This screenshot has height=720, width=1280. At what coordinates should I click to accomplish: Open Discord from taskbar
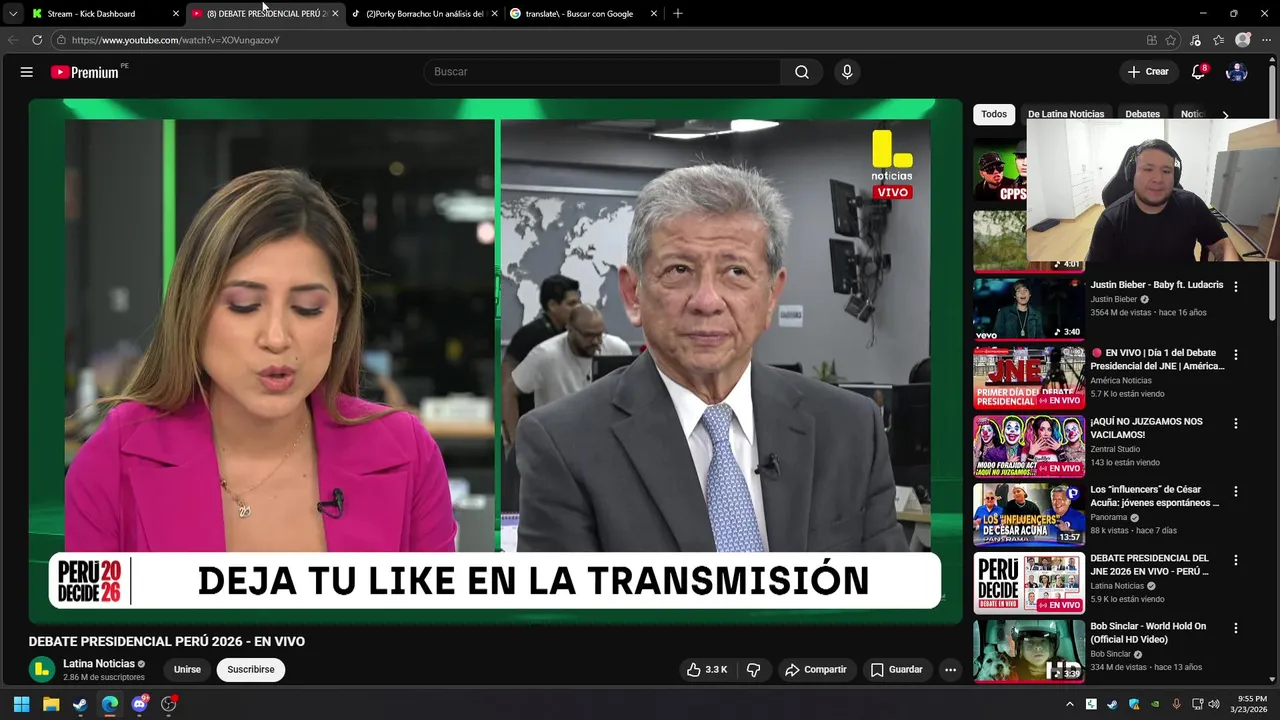pyautogui.click(x=139, y=704)
